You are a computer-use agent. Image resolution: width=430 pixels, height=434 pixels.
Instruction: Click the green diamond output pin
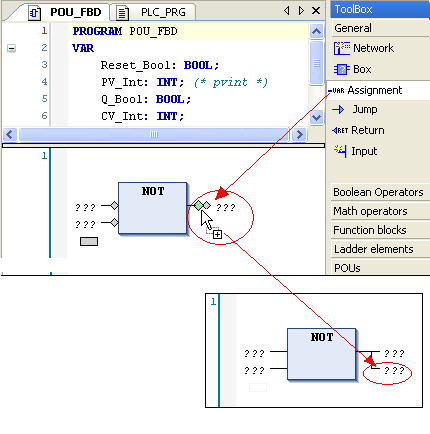(x=199, y=206)
